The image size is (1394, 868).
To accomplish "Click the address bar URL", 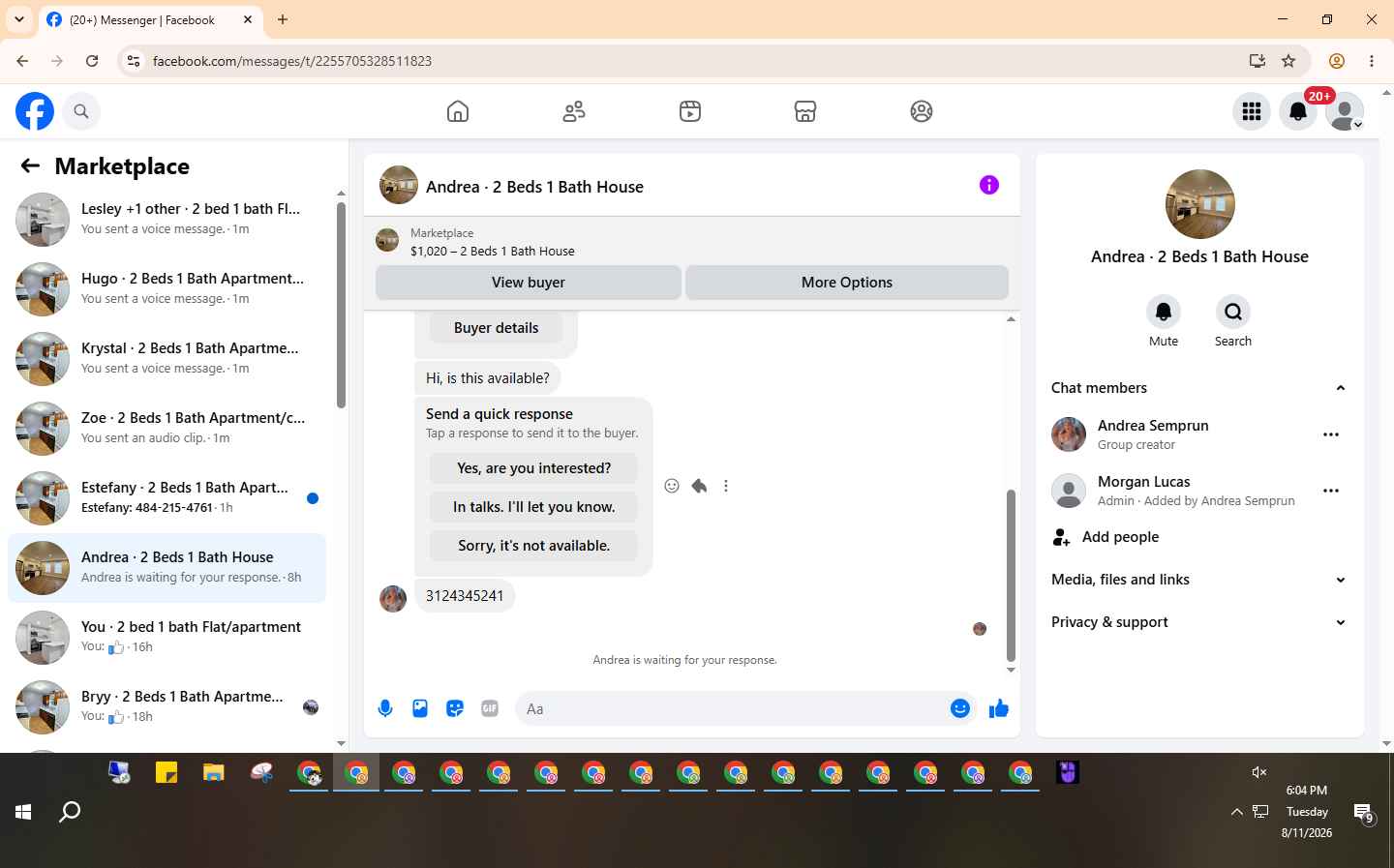I will pyautogui.click(x=292, y=61).
